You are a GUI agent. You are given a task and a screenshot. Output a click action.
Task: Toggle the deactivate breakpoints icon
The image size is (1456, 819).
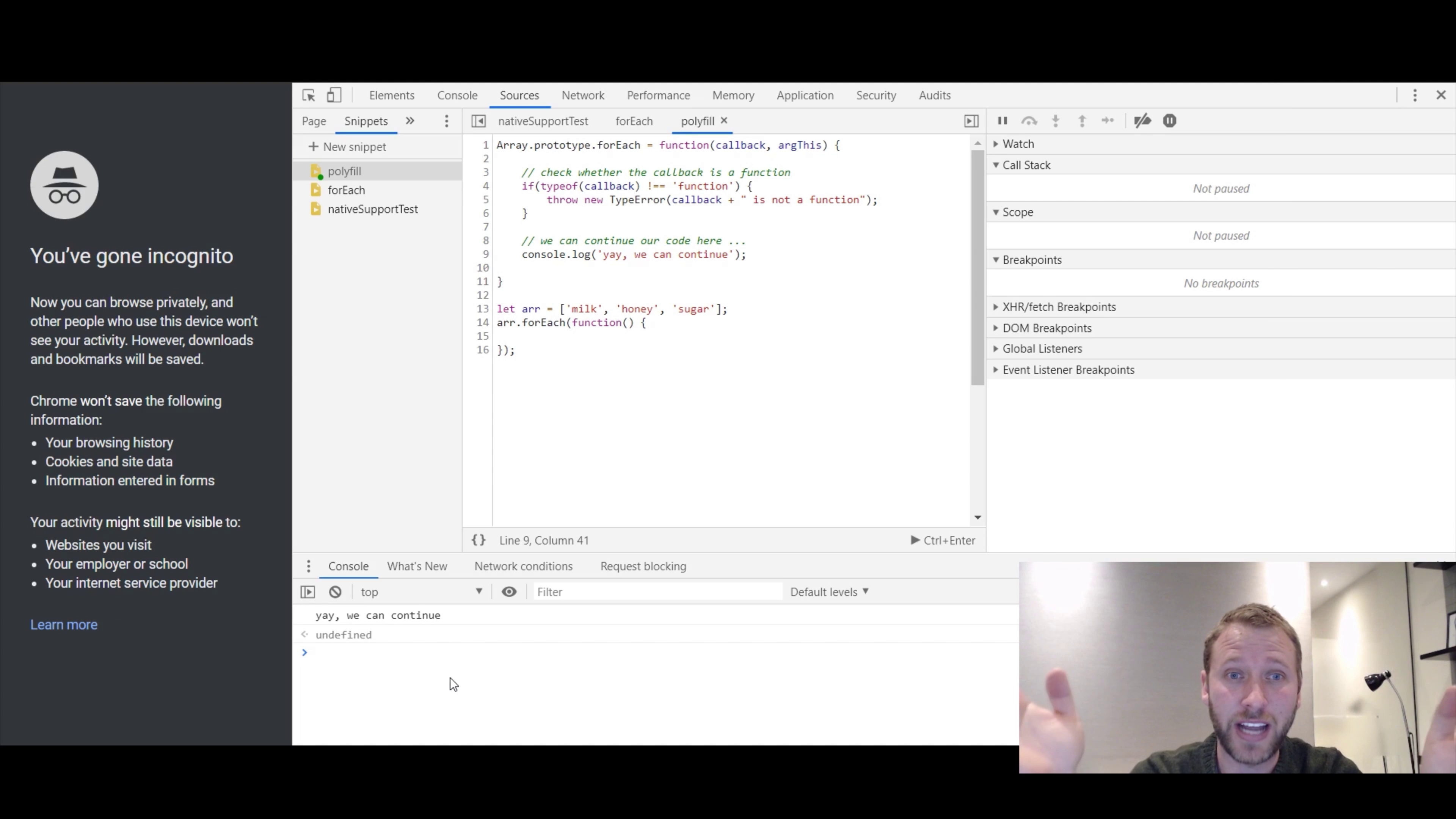tap(1143, 120)
